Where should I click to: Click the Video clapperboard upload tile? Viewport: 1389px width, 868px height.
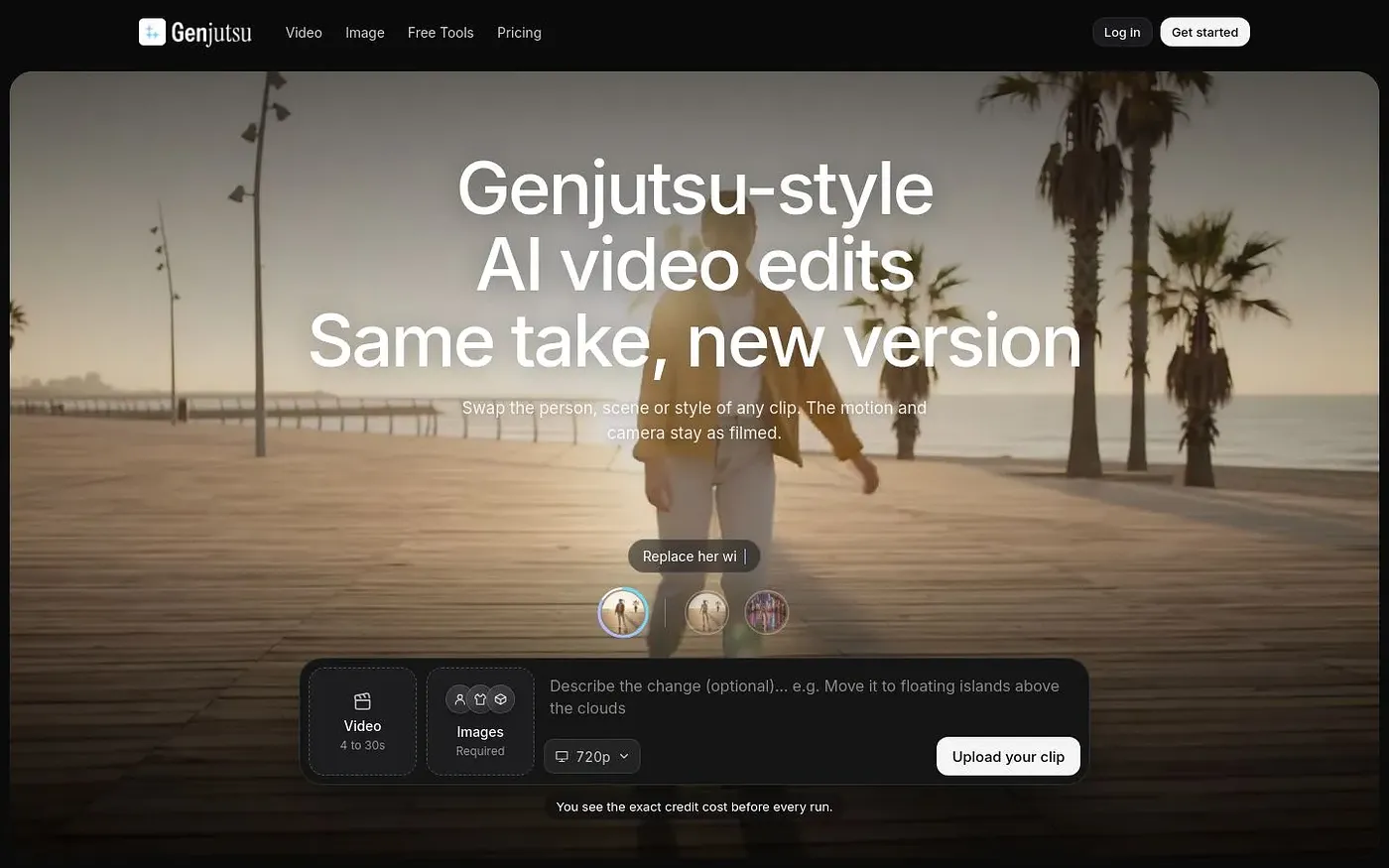pos(362,721)
